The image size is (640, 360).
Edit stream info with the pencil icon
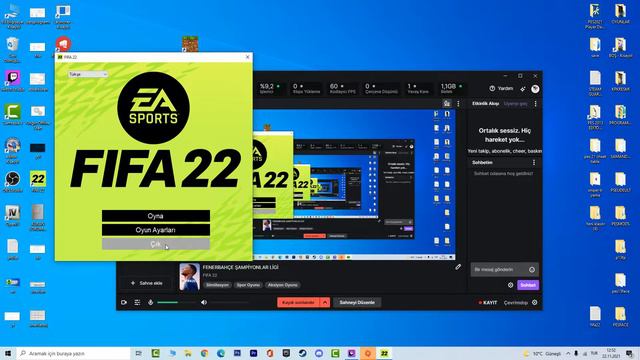pyautogui.click(x=458, y=267)
